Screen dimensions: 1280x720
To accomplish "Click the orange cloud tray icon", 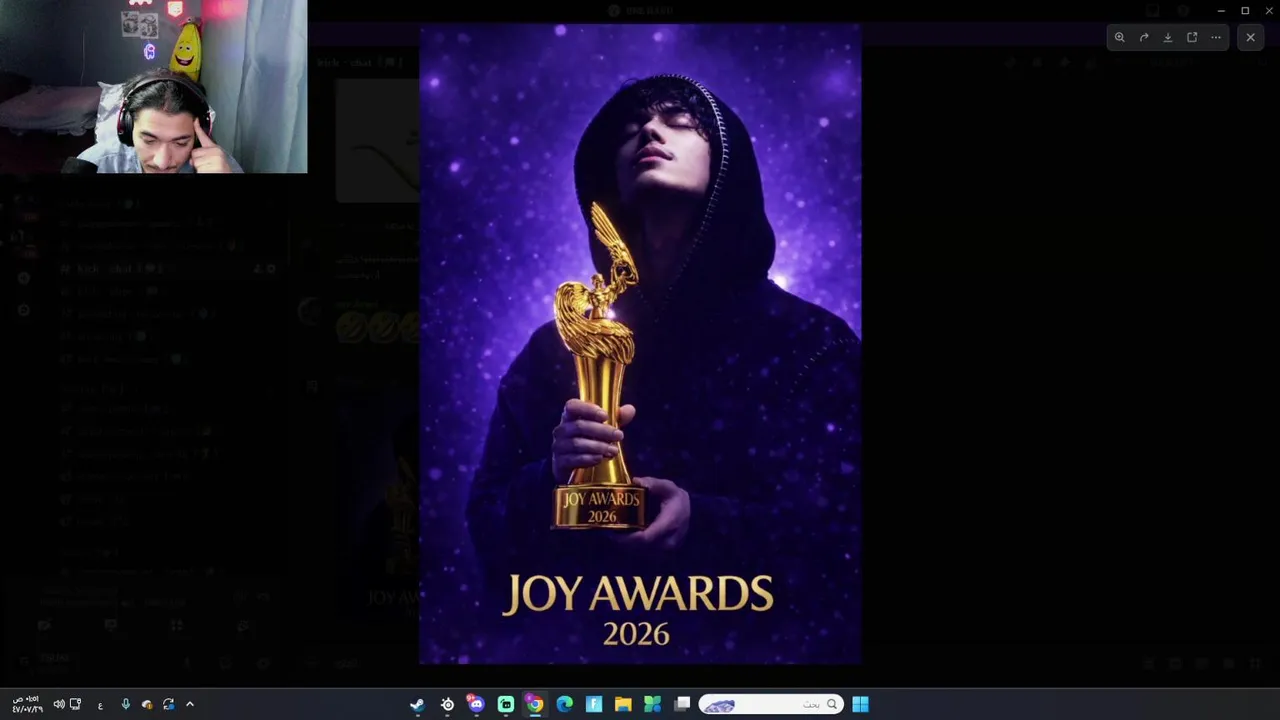I will click(x=147, y=704).
